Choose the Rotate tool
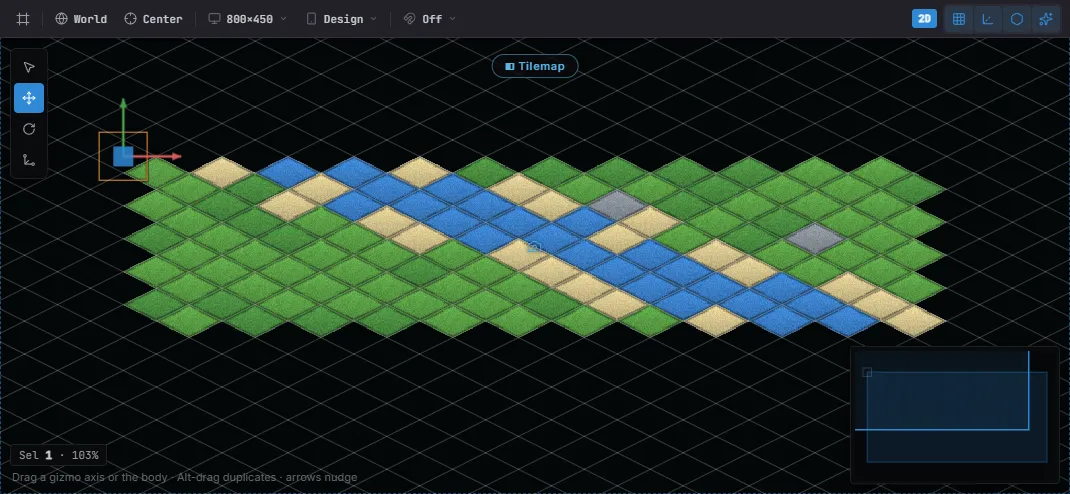The image size is (1070, 494). coord(29,129)
